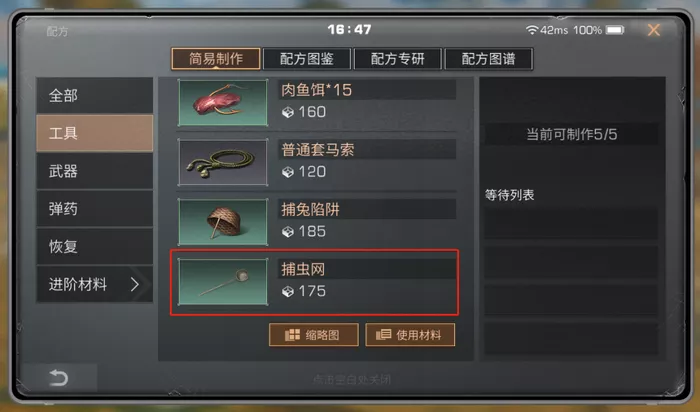Click the first empty 等待列表 queue slot

click(x=571, y=223)
